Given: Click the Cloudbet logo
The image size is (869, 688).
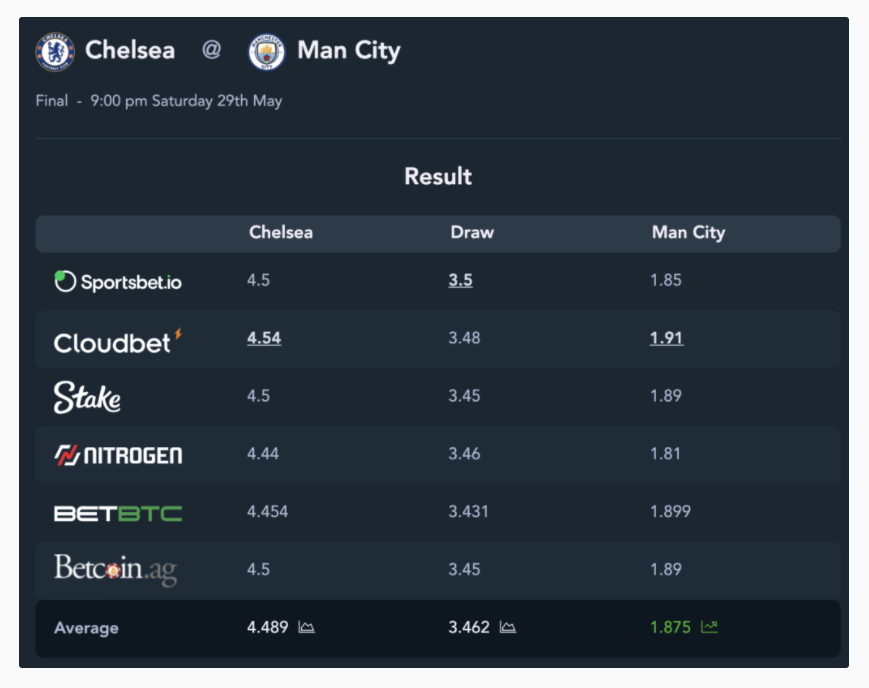Looking at the screenshot, I should click(118, 342).
